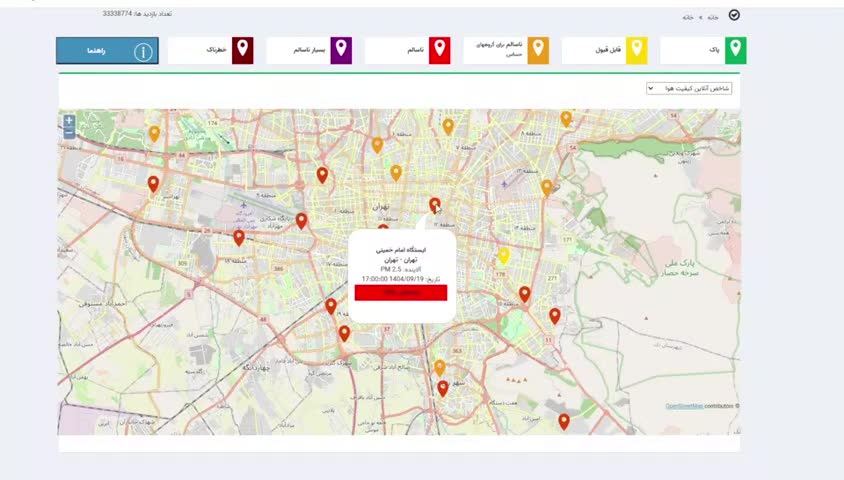Select the yellow 'قابل قبول' legend pin
Image resolution: width=844 pixels, height=480 pixels.
636,50
